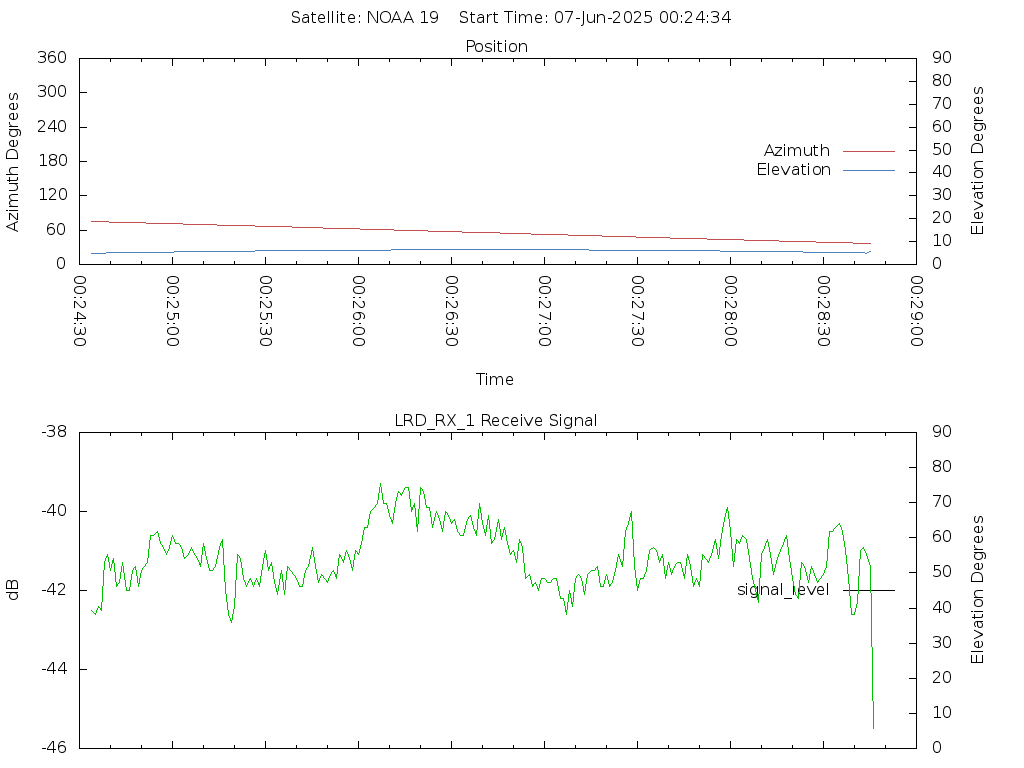Click the Position chart title
The width and height of the screenshot is (1024, 768).
496,46
